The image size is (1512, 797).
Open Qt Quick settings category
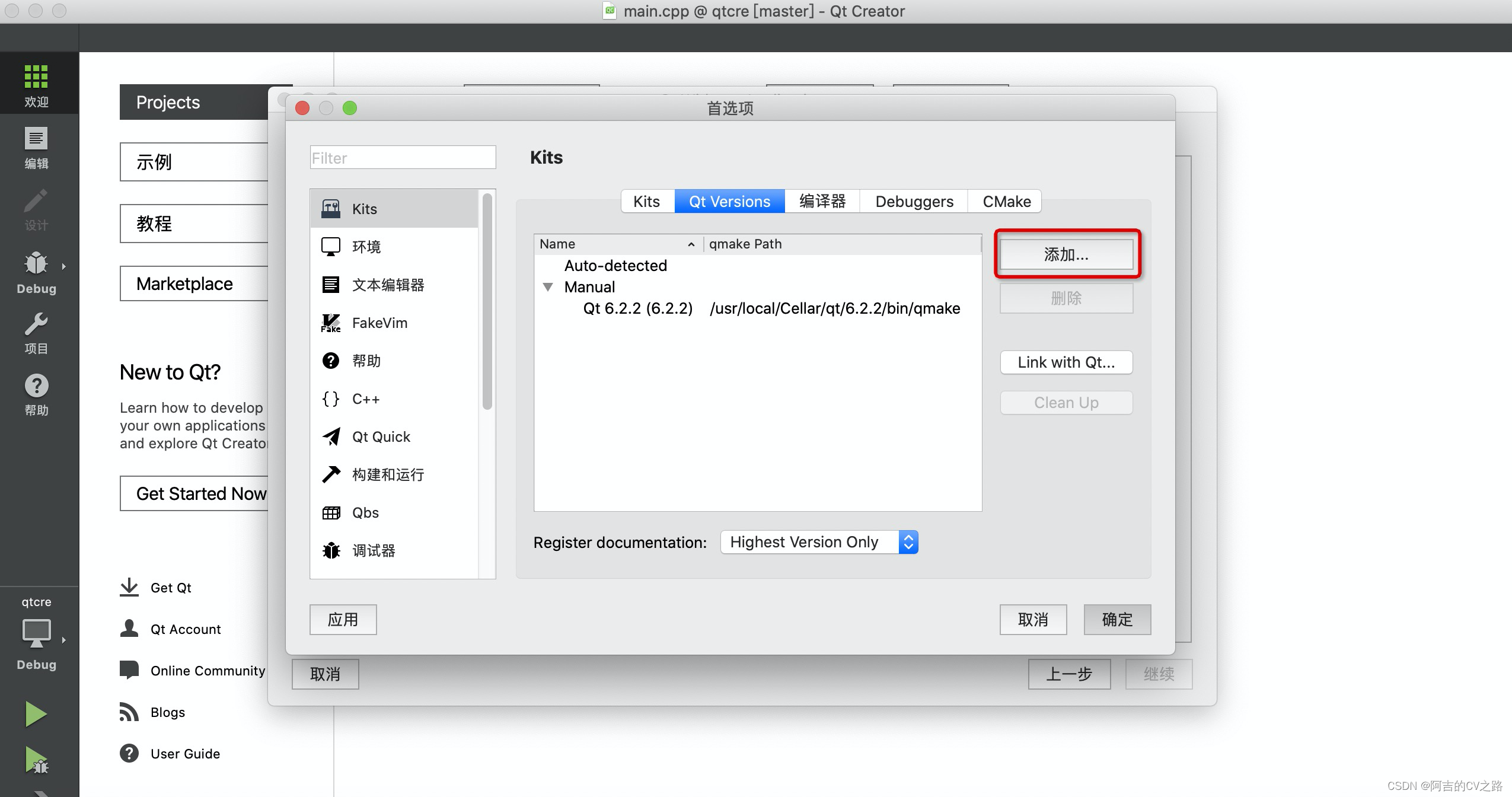(394, 437)
